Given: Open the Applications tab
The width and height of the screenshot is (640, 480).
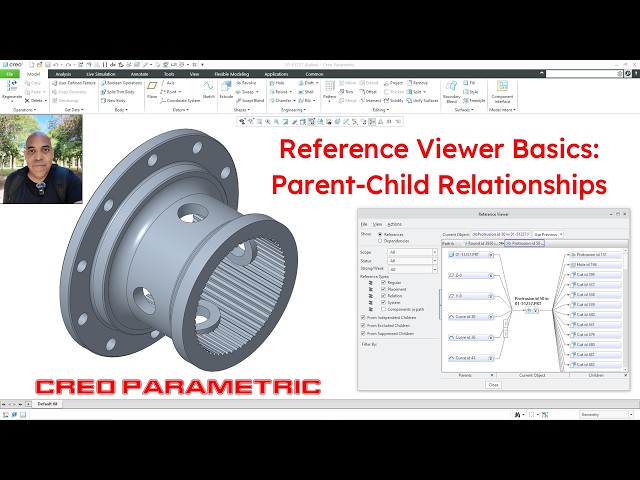Looking at the screenshot, I should point(276,74).
